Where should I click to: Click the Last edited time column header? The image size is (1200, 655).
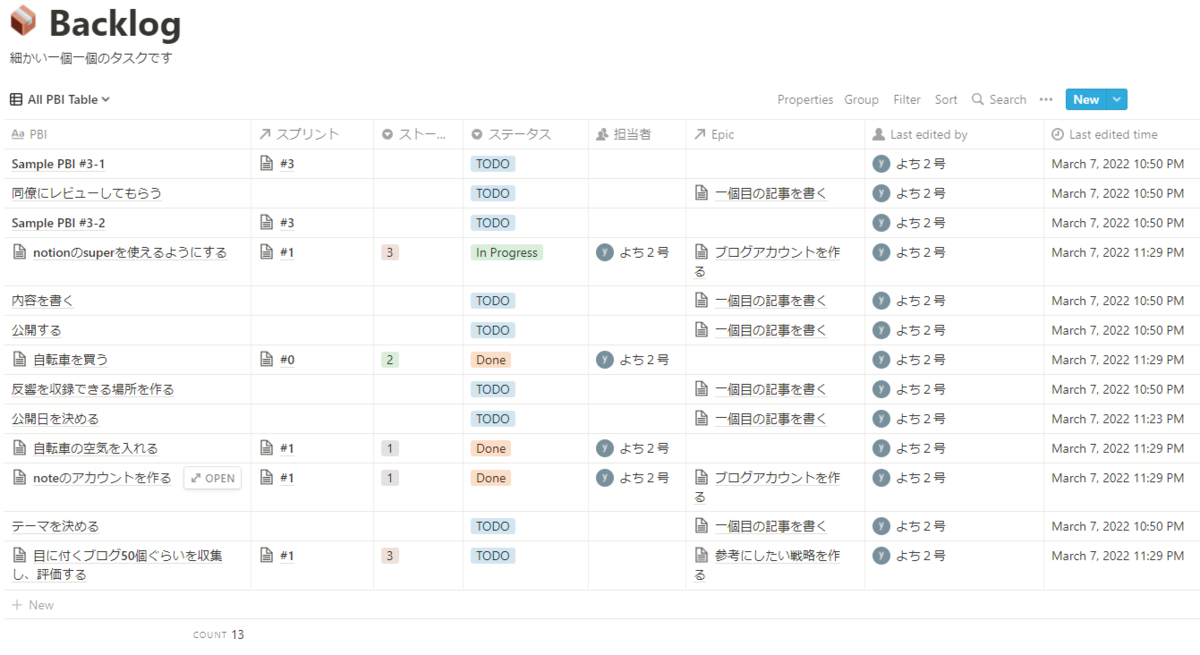1121,134
